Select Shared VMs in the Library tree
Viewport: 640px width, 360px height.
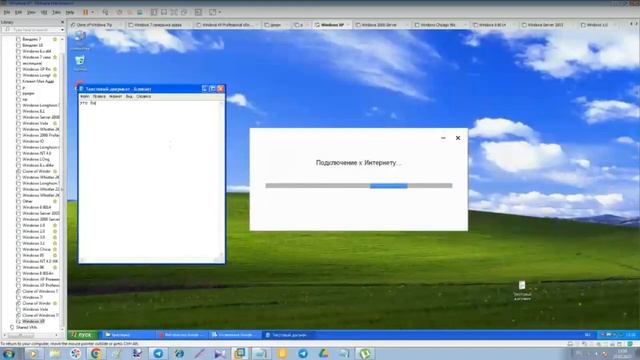(x=27, y=327)
